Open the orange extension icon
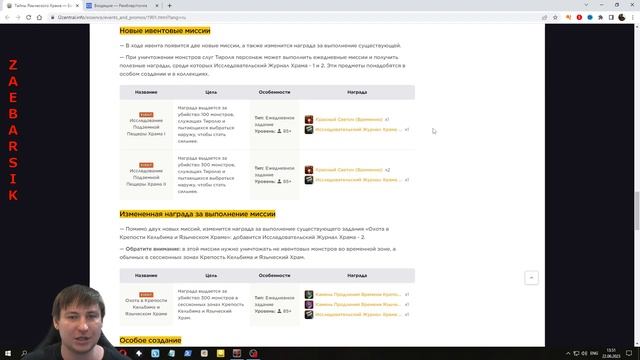Viewport: 640px width, 360px height. pos(569,18)
